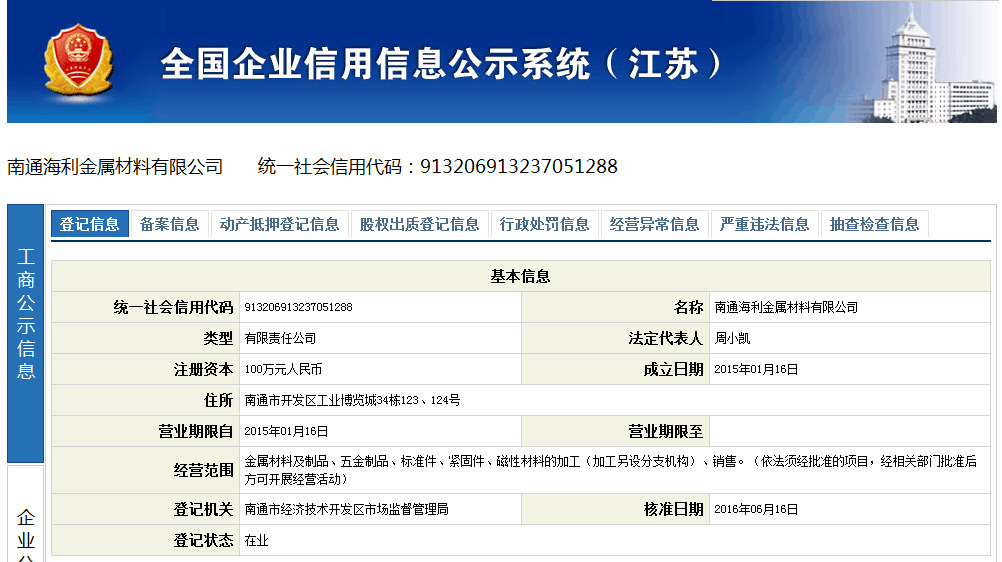
Task: Click registration status 在业
Action: tap(256, 541)
